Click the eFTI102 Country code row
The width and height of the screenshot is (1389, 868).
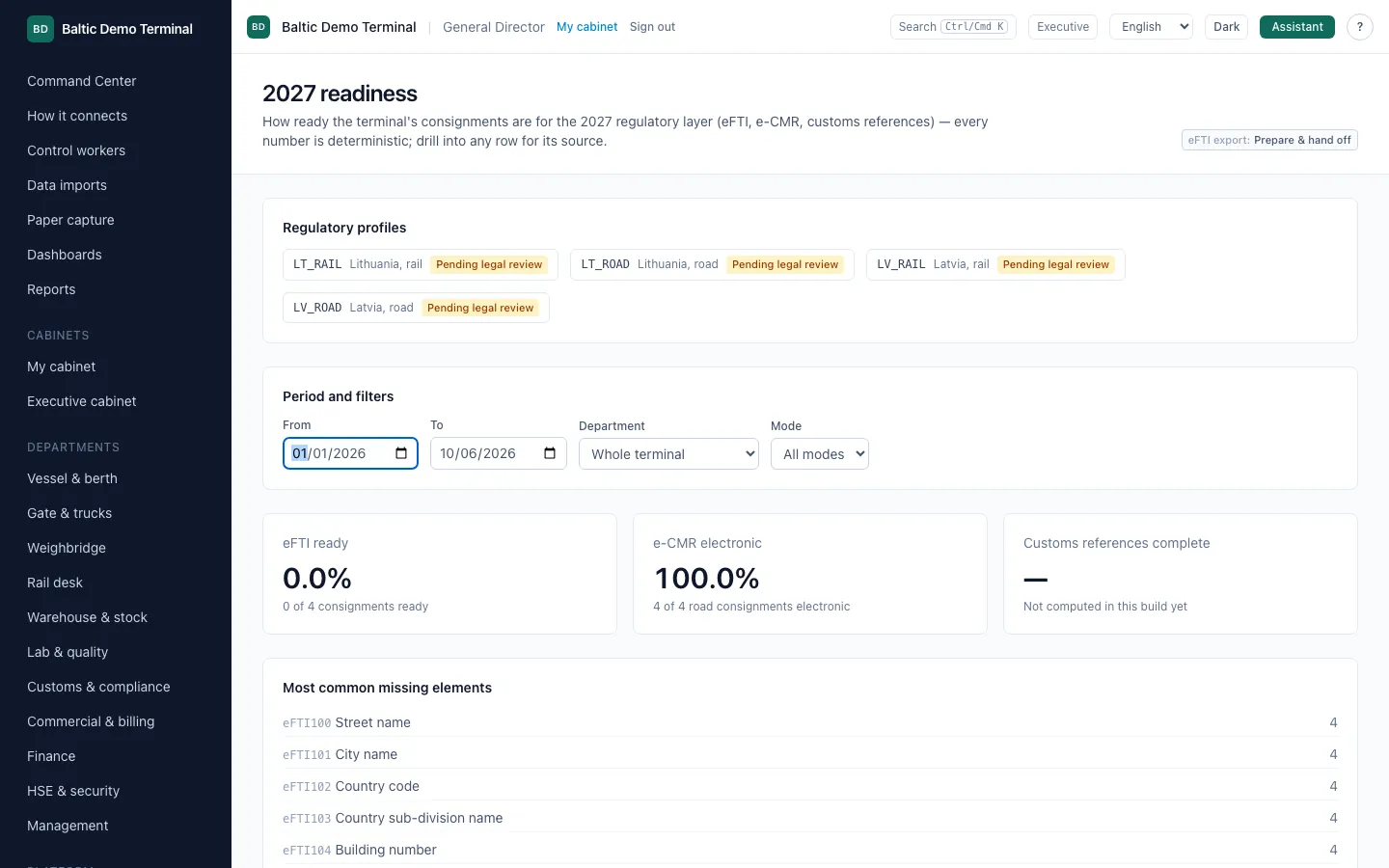810,786
